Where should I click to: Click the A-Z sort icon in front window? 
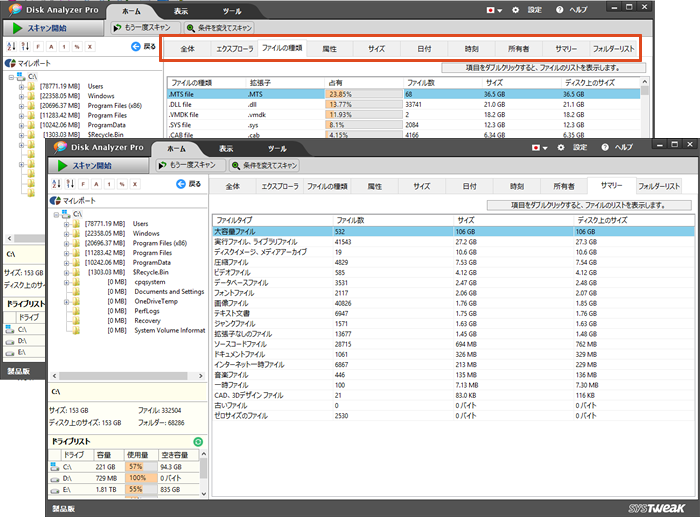click(57, 184)
